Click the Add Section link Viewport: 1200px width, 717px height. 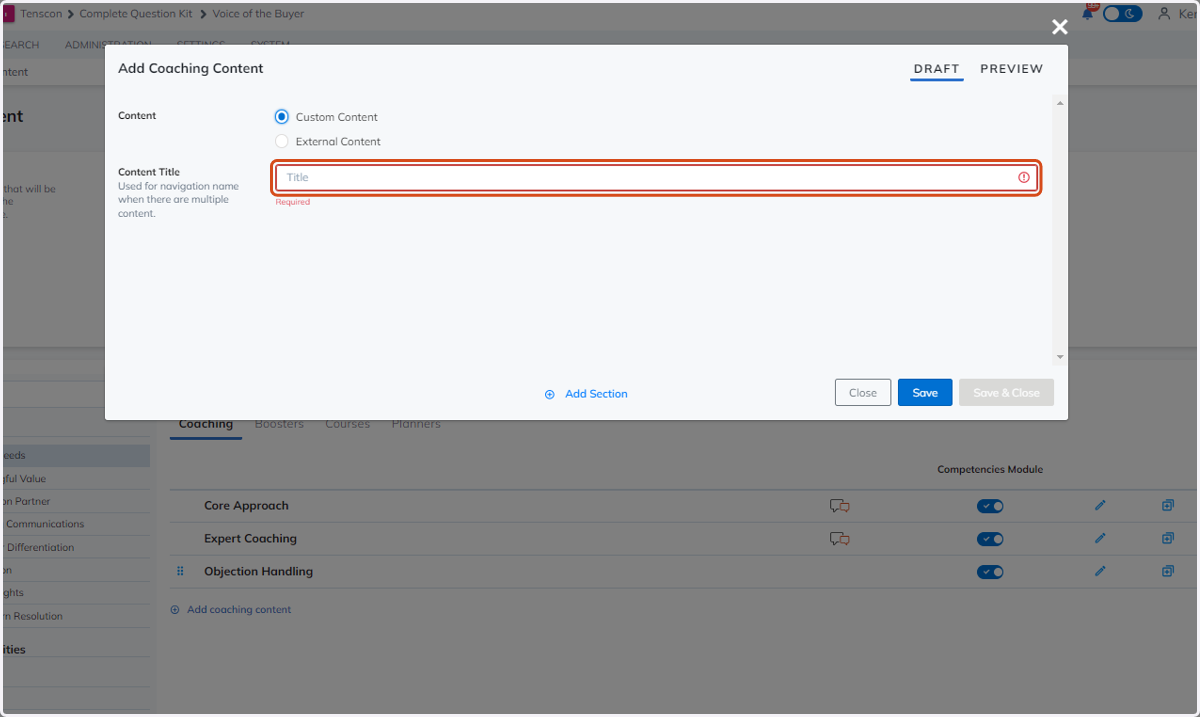point(596,394)
